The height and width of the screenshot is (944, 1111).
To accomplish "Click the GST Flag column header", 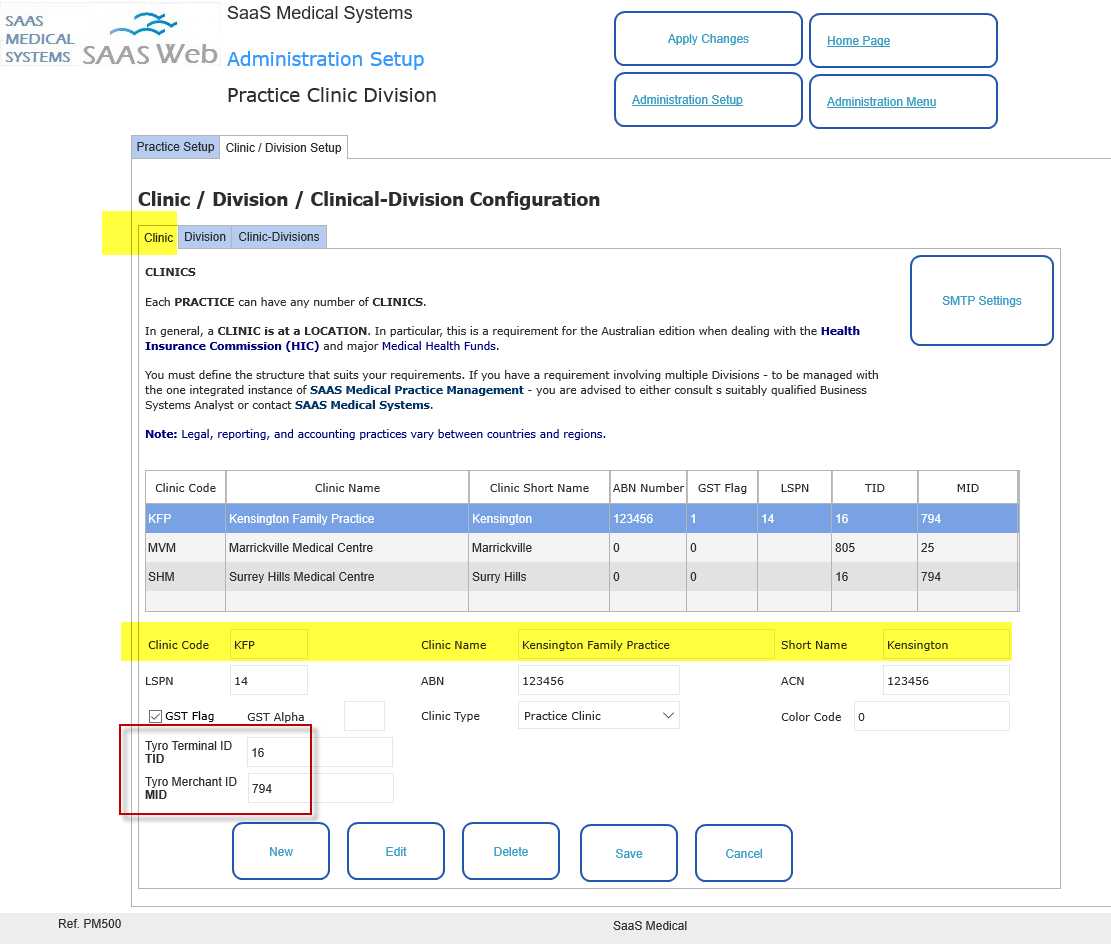I will pyautogui.click(x=722, y=488).
